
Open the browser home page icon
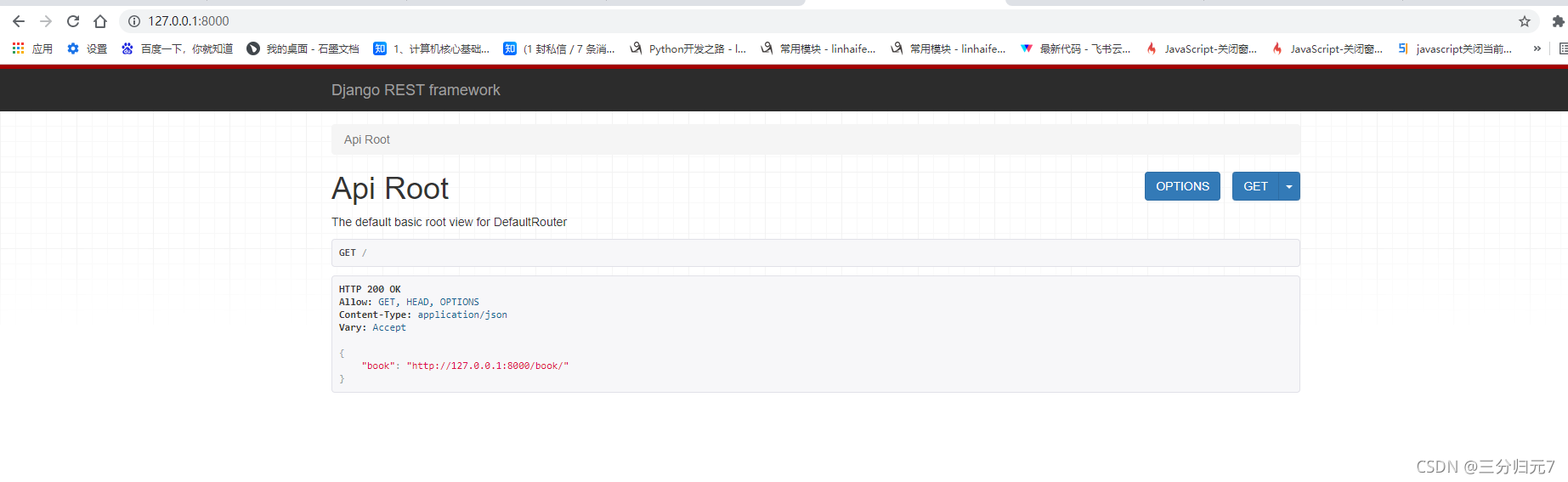click(100, 21)
